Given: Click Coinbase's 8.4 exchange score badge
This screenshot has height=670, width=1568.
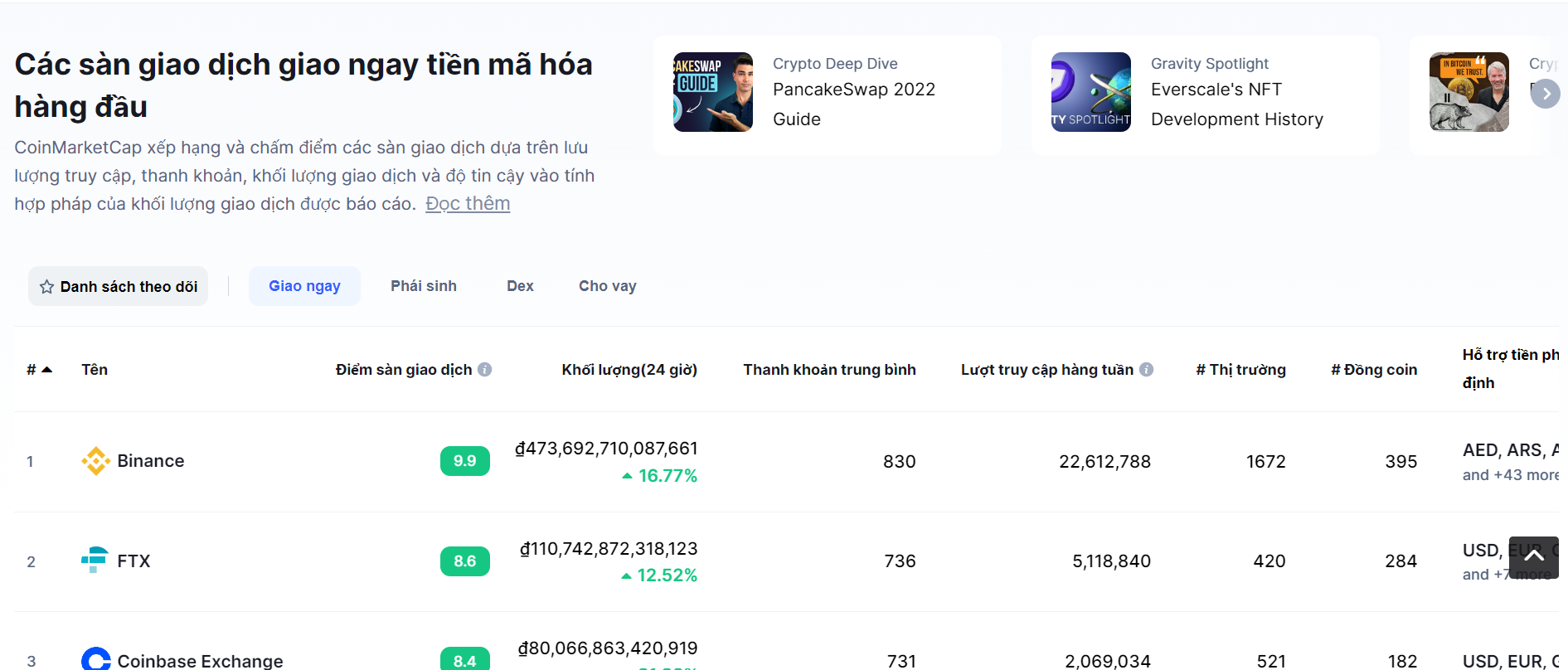Looking at the screenshot, I should [465, 659].
